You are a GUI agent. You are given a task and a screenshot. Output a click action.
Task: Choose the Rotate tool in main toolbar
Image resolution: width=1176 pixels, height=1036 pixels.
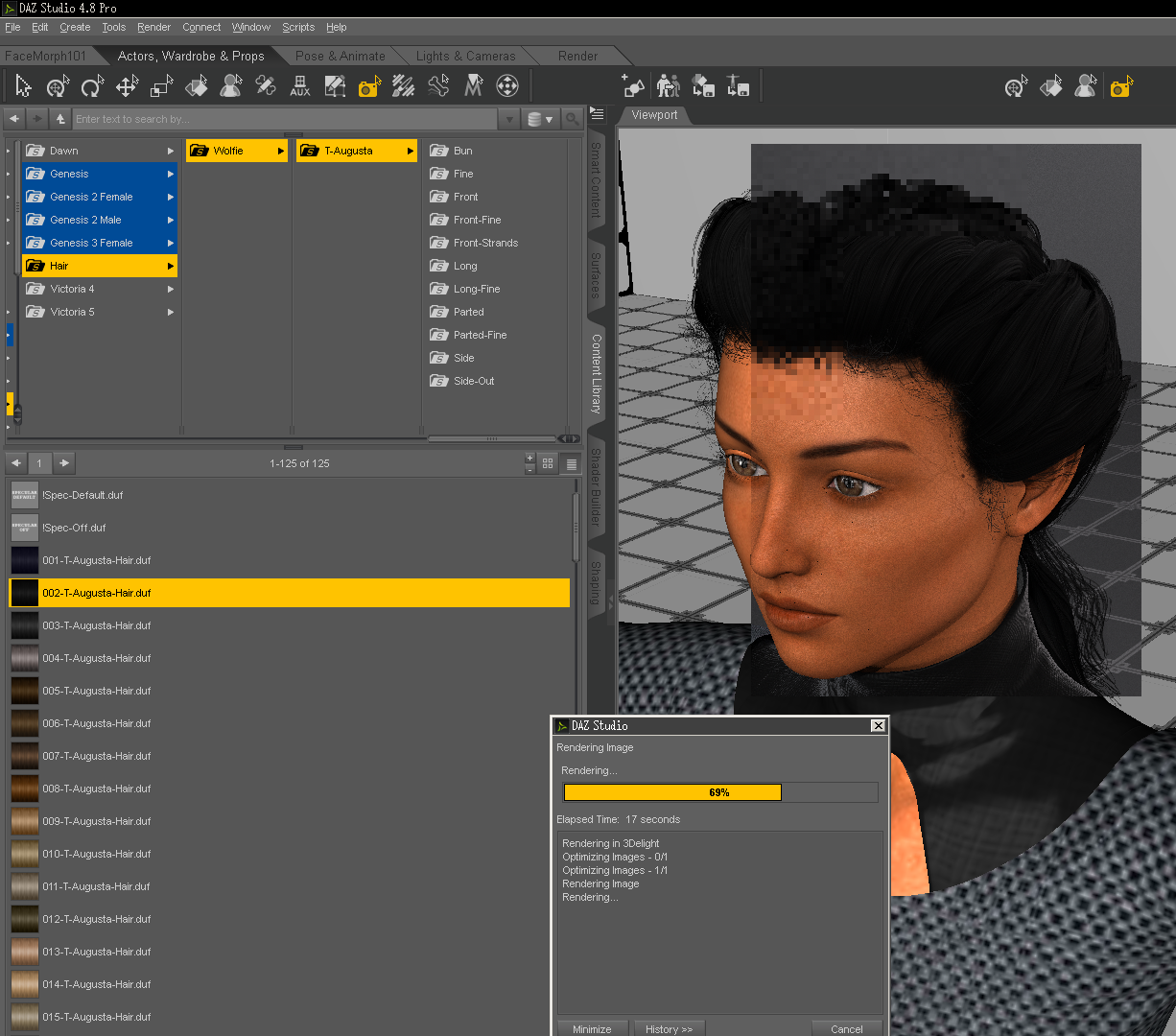coord(93,87)
